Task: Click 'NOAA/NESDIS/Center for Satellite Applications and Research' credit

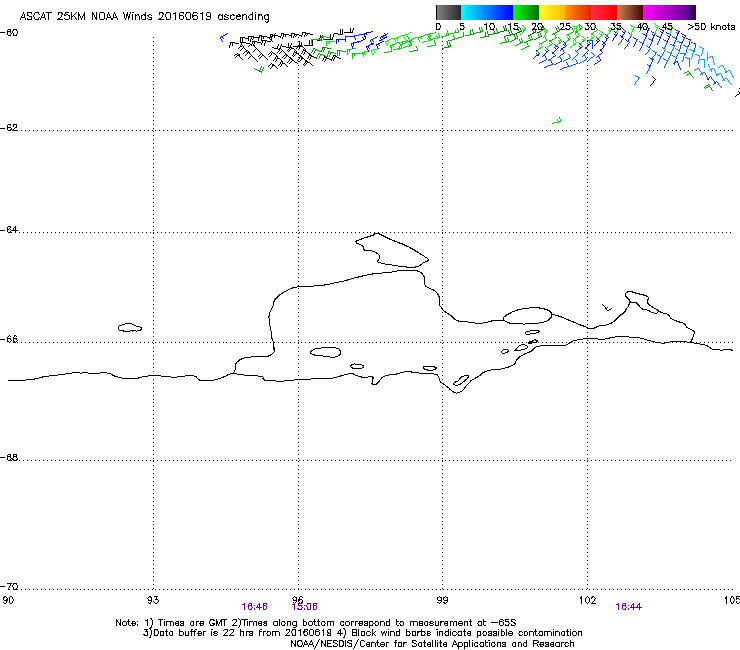Action: 432,644
